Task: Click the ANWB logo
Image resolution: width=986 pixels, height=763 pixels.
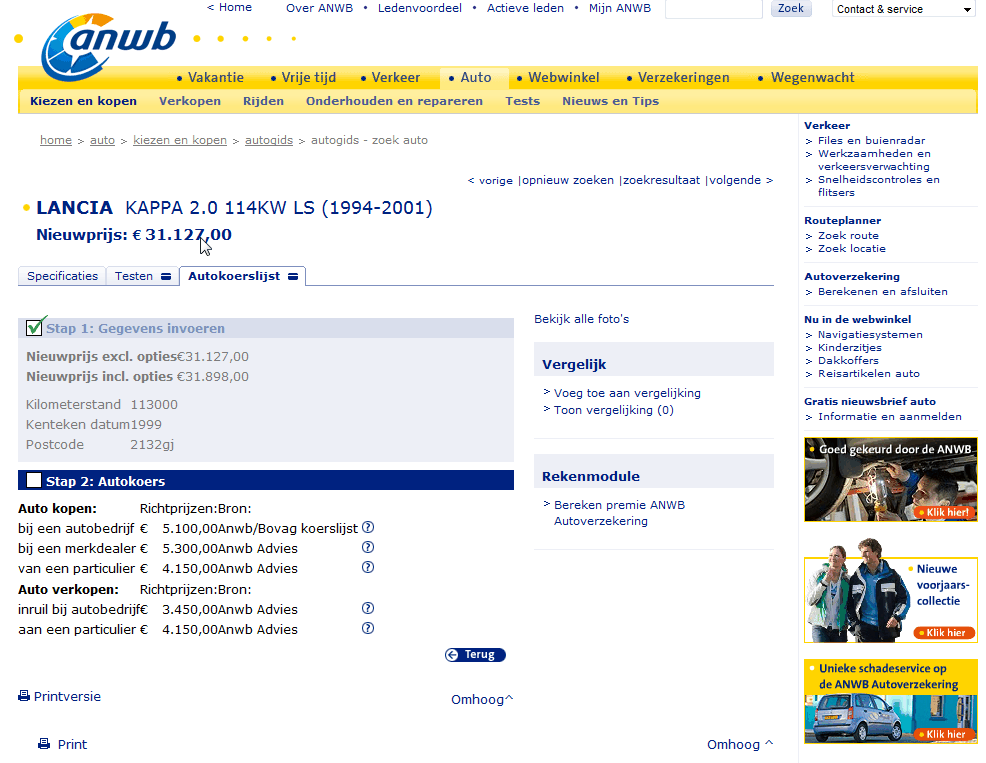Action: 108,47
